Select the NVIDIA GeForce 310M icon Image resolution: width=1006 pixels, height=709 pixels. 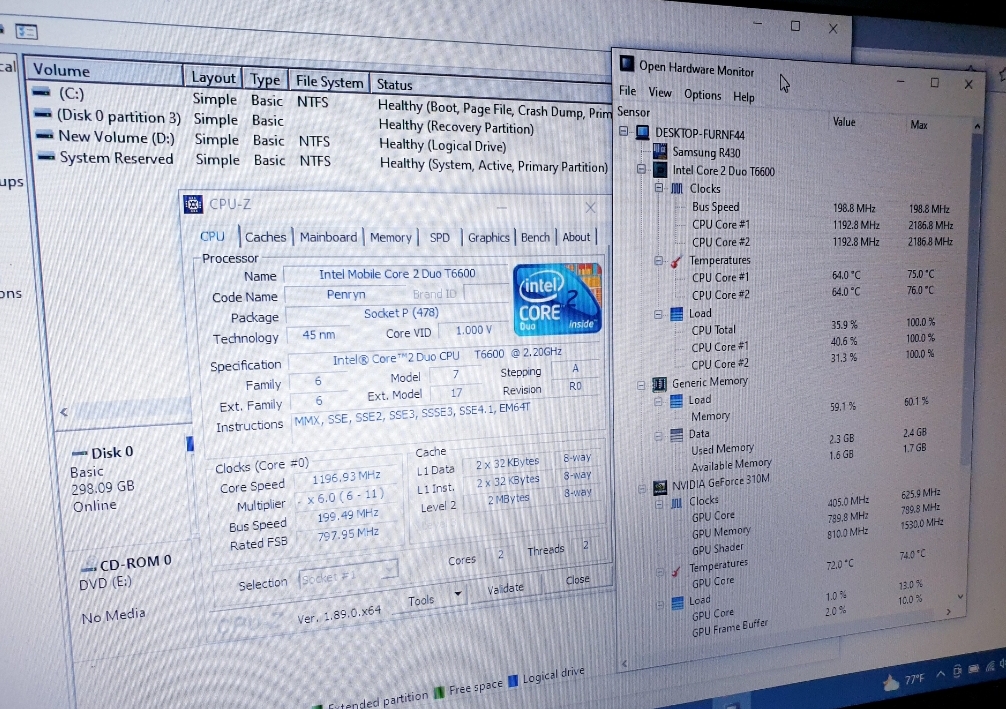(660, 488)
